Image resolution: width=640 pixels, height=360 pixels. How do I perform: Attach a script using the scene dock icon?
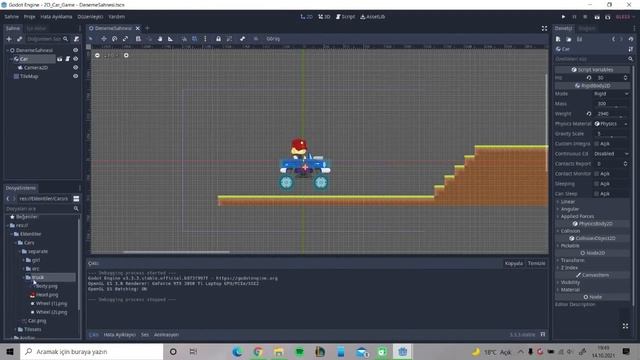(x=76, y=39)
